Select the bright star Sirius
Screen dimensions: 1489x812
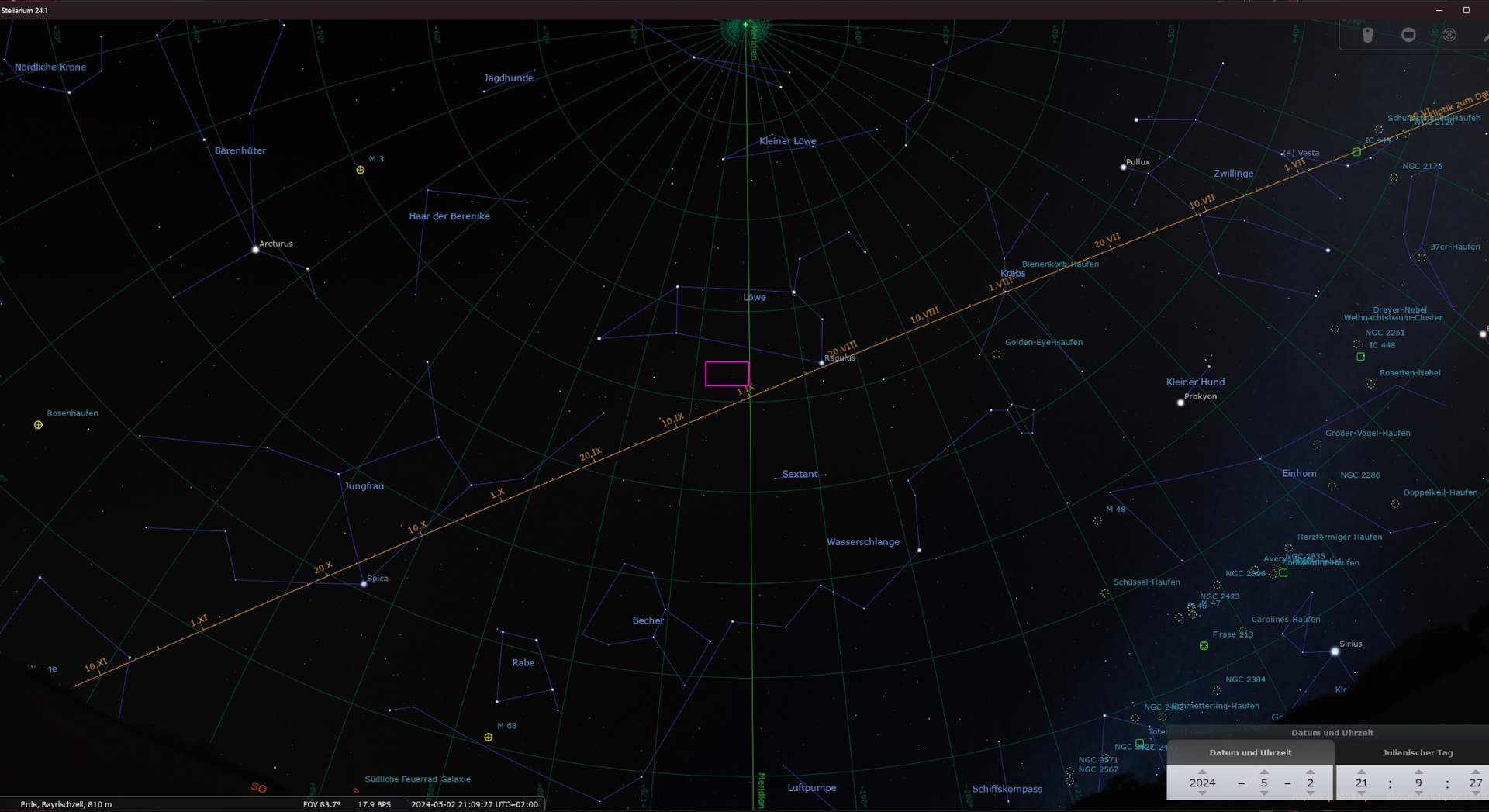1335,651
